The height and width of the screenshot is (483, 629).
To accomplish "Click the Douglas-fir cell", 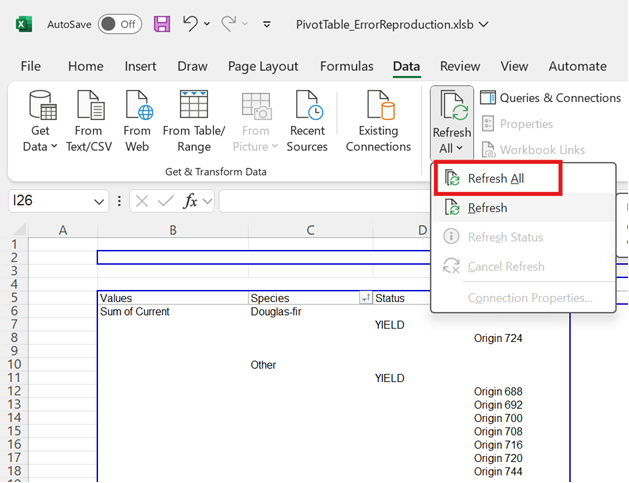I will 310,311.
